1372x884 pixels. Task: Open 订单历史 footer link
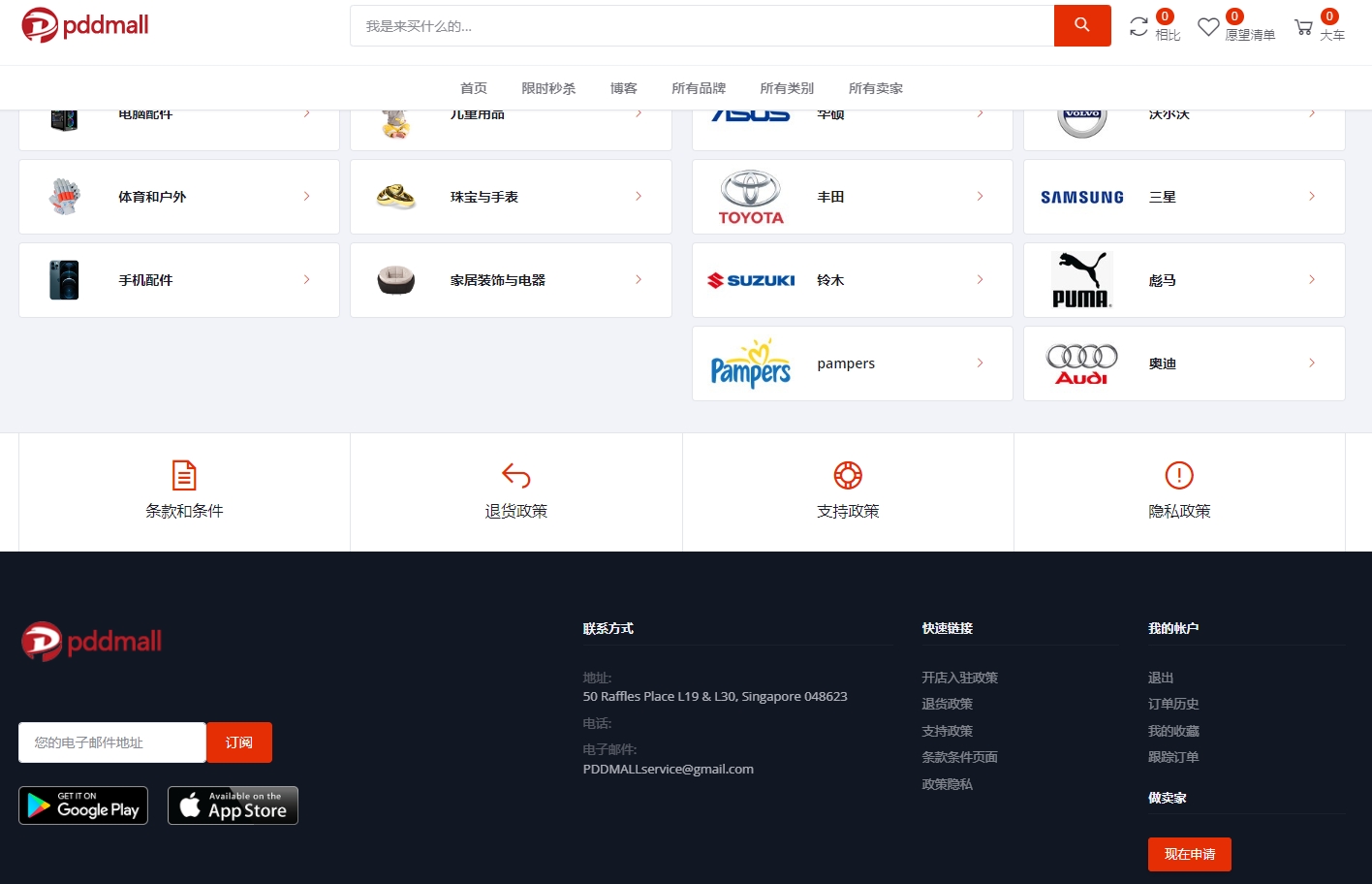pyautogui.click(x=1173, y=704)
